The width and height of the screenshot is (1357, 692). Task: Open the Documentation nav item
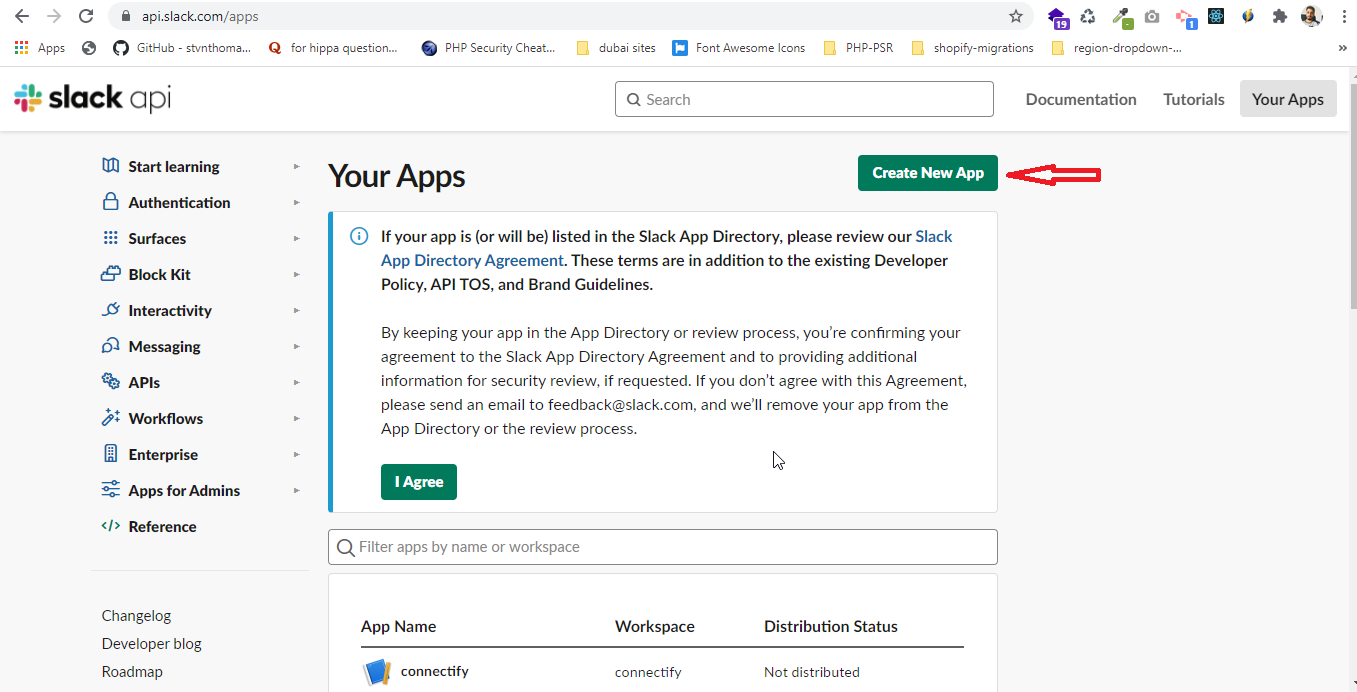[1081, 99]
